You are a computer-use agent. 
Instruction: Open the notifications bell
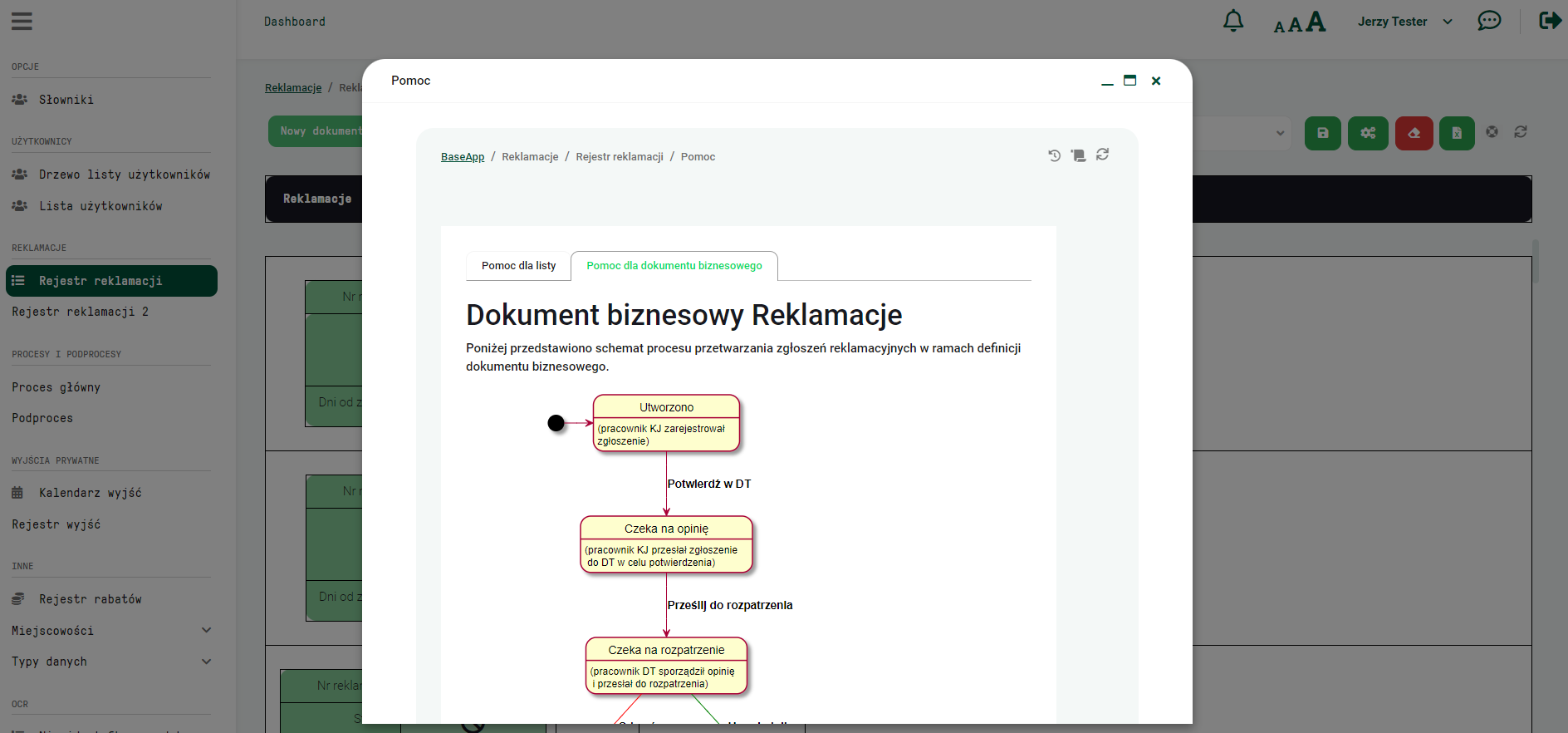click(x=1233, y=21)
